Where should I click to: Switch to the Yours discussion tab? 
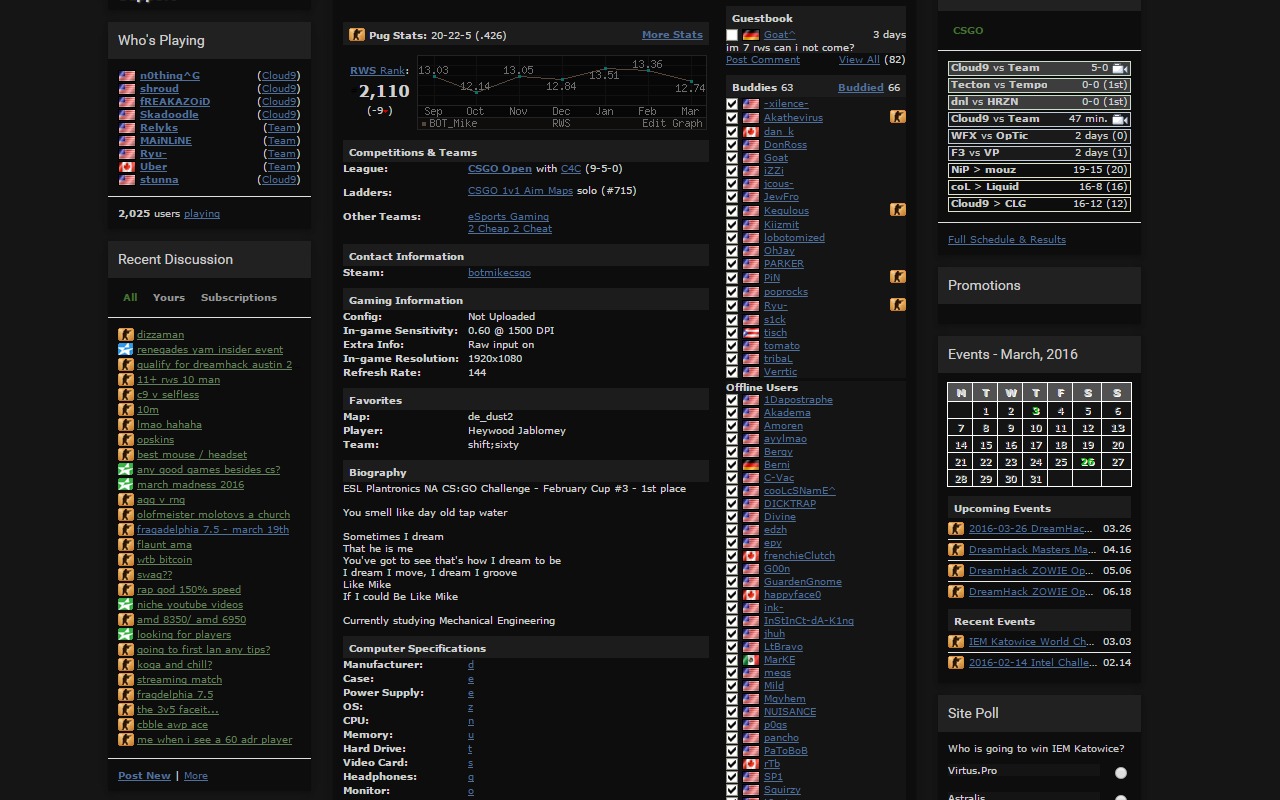tap(169, 298)
